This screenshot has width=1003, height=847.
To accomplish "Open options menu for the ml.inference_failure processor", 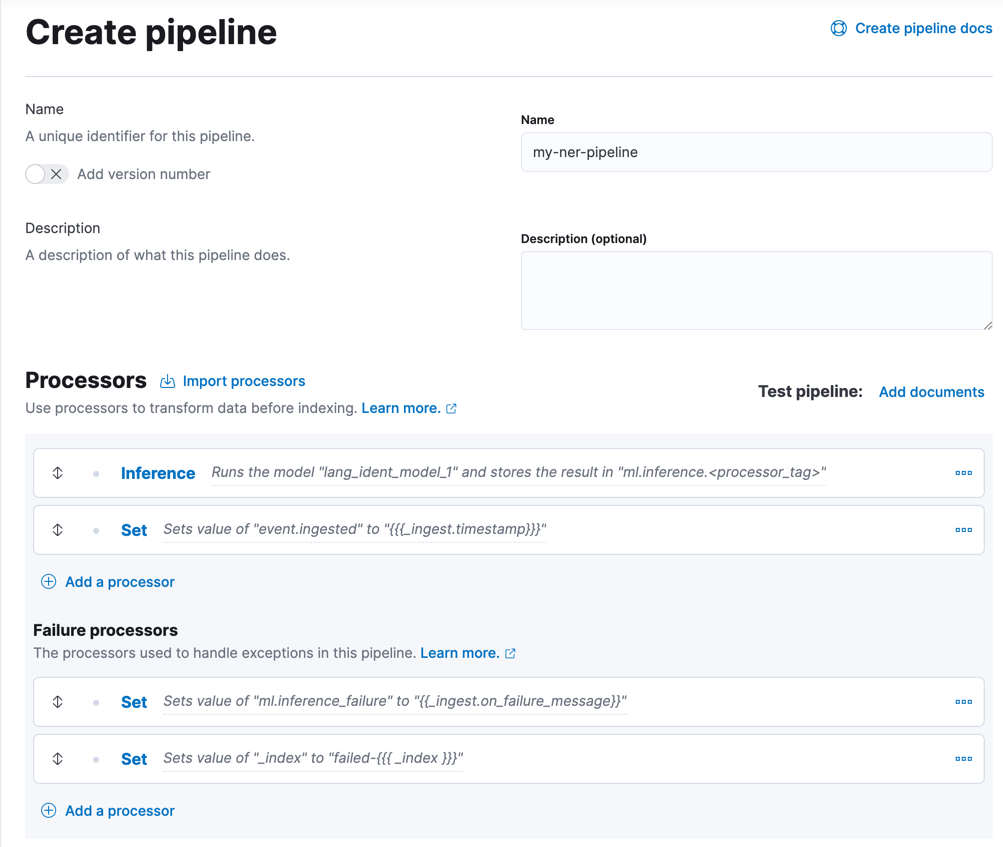I will point(963,702).
